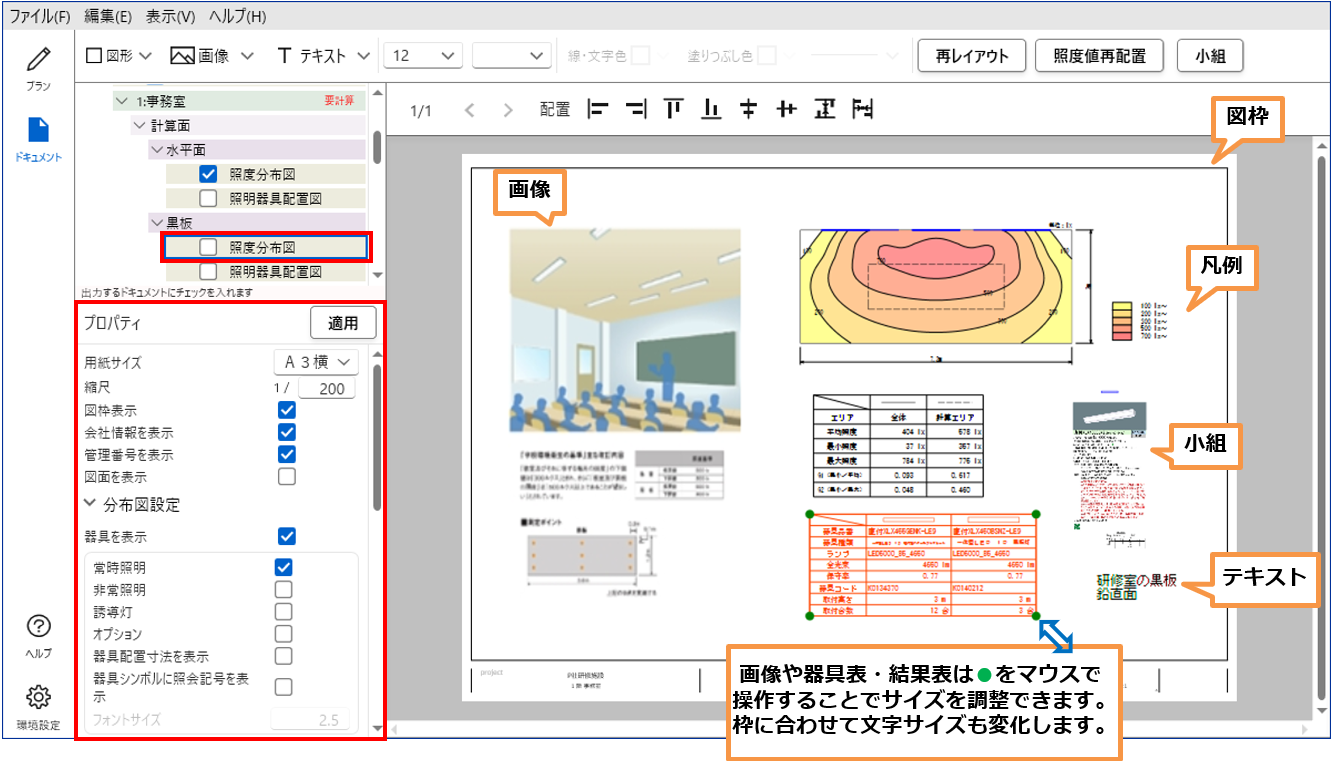Click 線・文字色 color swatch
Screen dimensions: 1332x761
[x=640, y=56]
